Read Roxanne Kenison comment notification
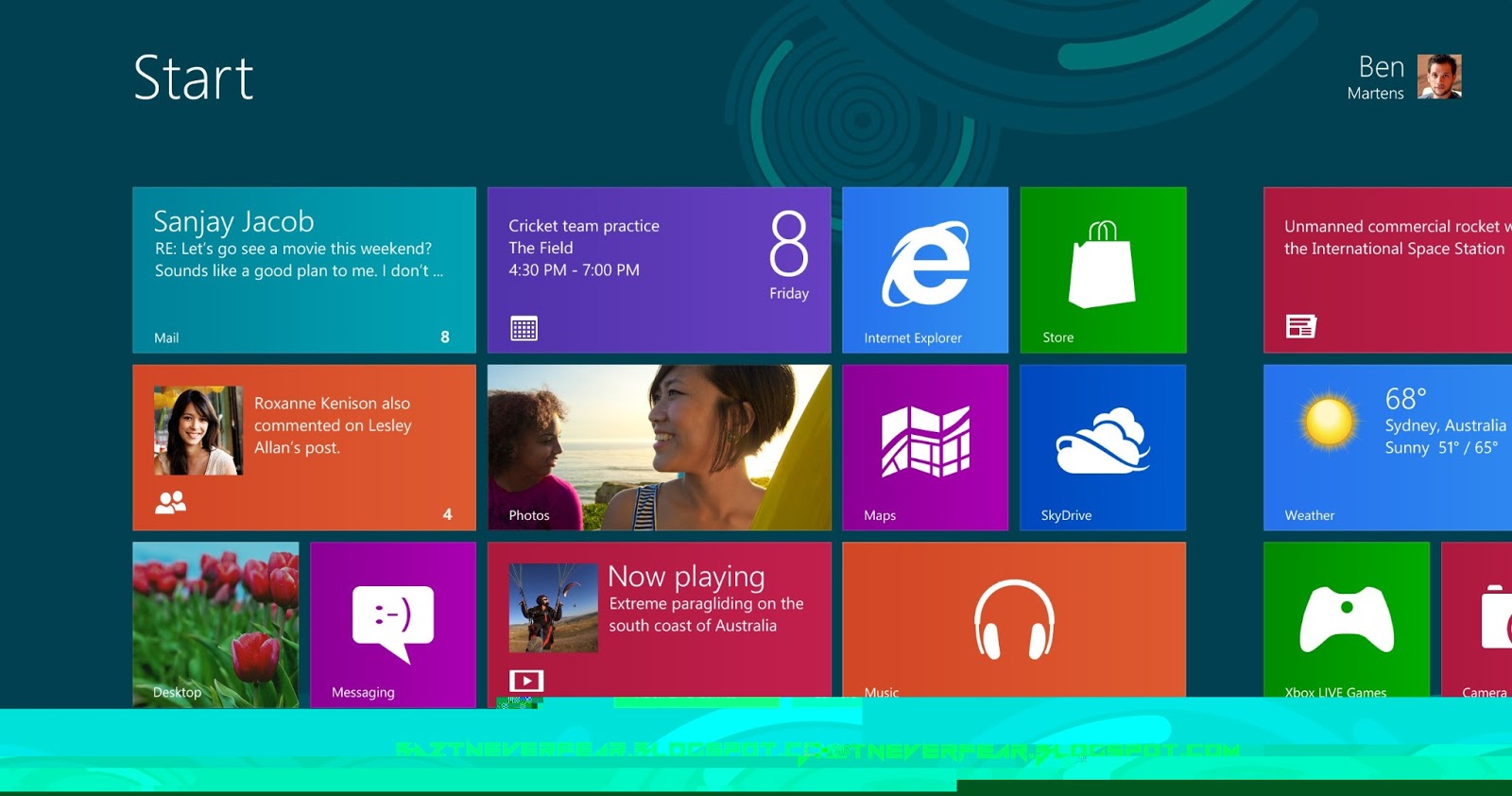The height and width of the screenshot is (796, 1512). (x=333, y=425)
